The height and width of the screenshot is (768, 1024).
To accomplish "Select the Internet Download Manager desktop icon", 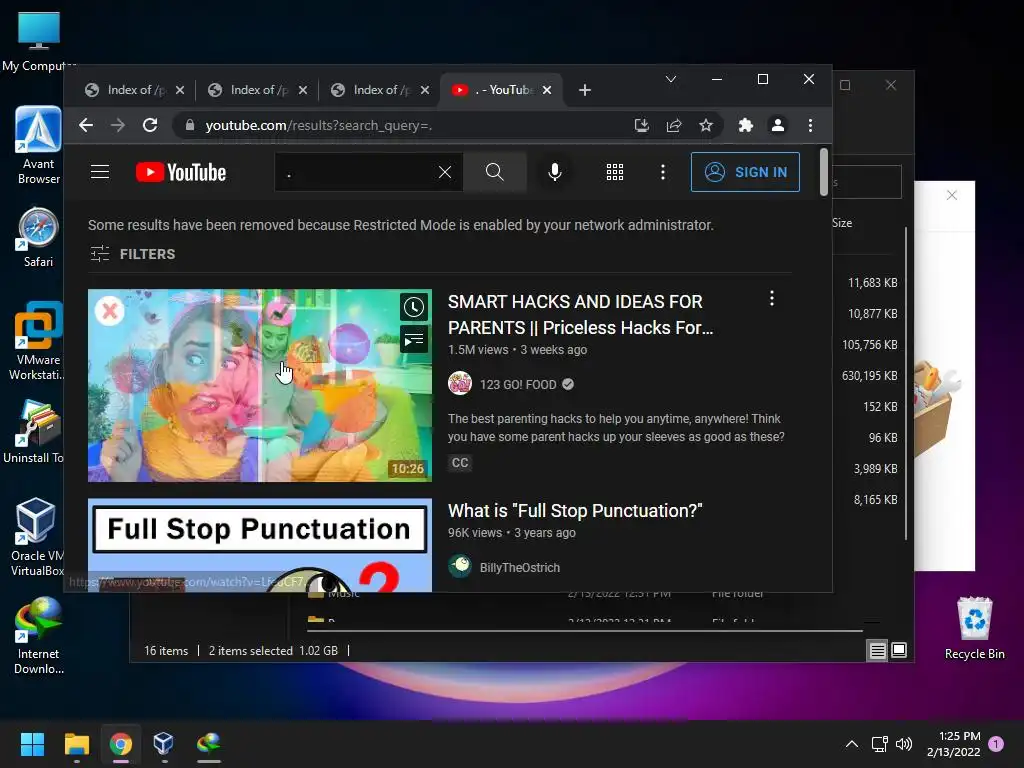I will tap(38, 637).
